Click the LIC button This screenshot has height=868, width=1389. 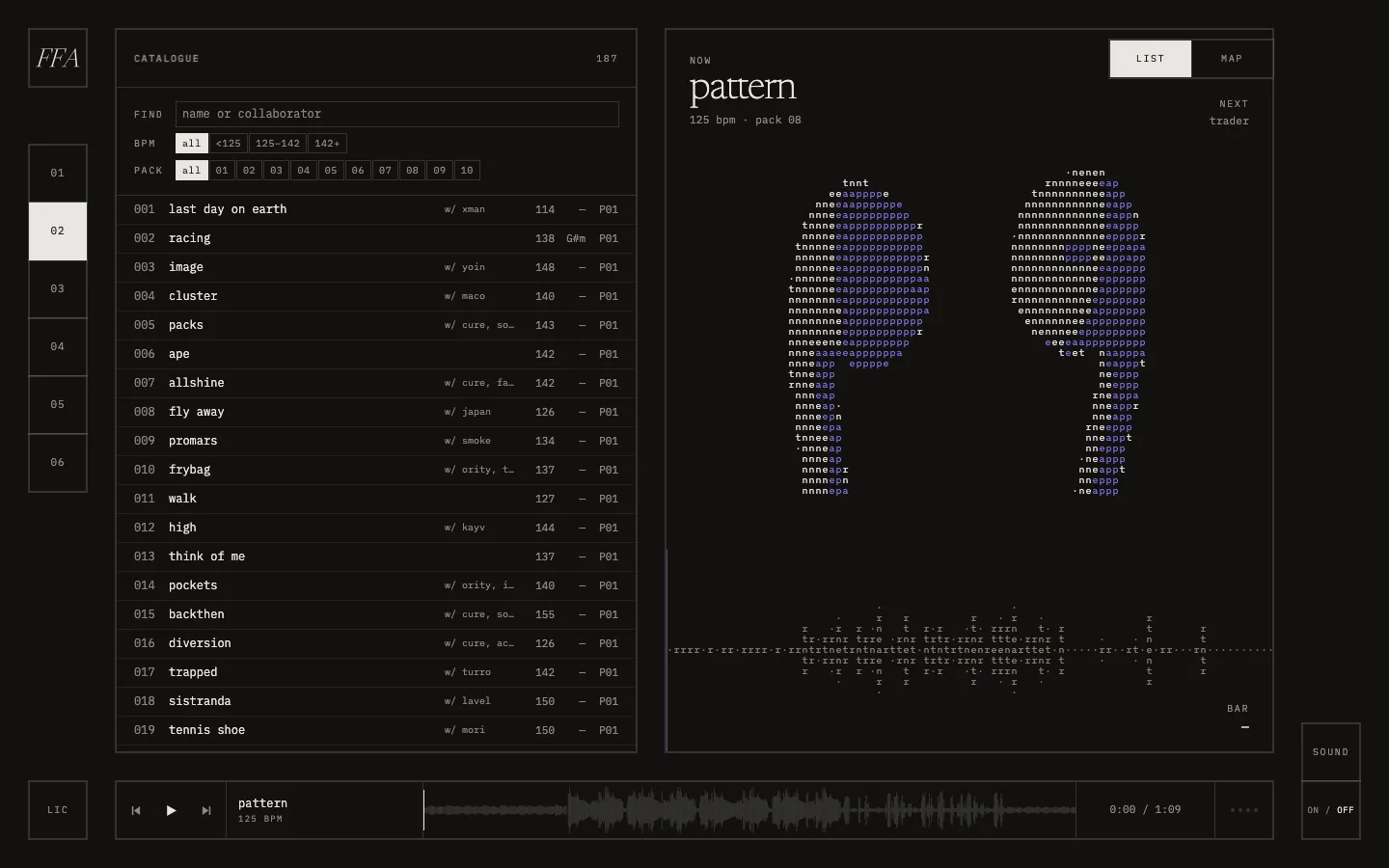(x=58, y=810)
